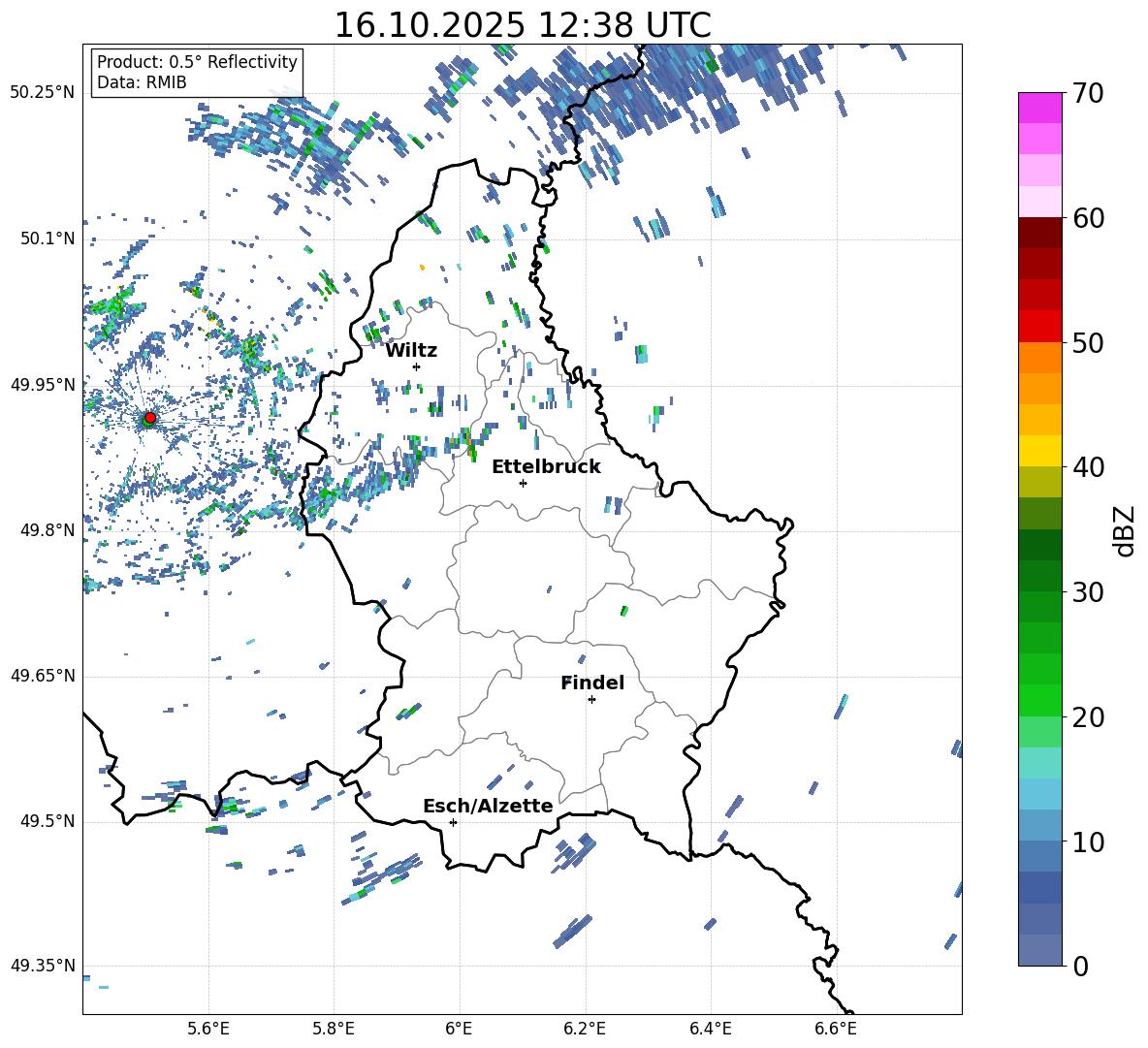Click the 6.2°E longitude label
The height and width of the screenshot is (1048, 1148).
[x=585, y=1029]
